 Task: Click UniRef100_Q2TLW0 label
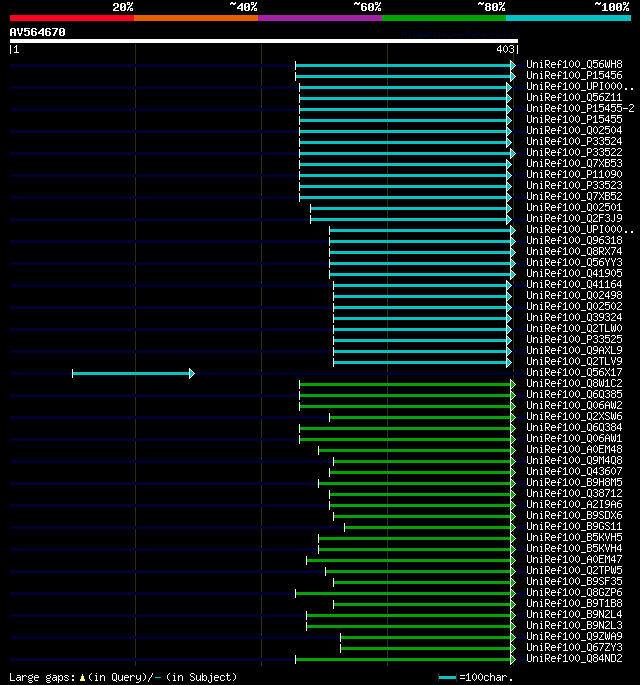[x=574, y=328]
